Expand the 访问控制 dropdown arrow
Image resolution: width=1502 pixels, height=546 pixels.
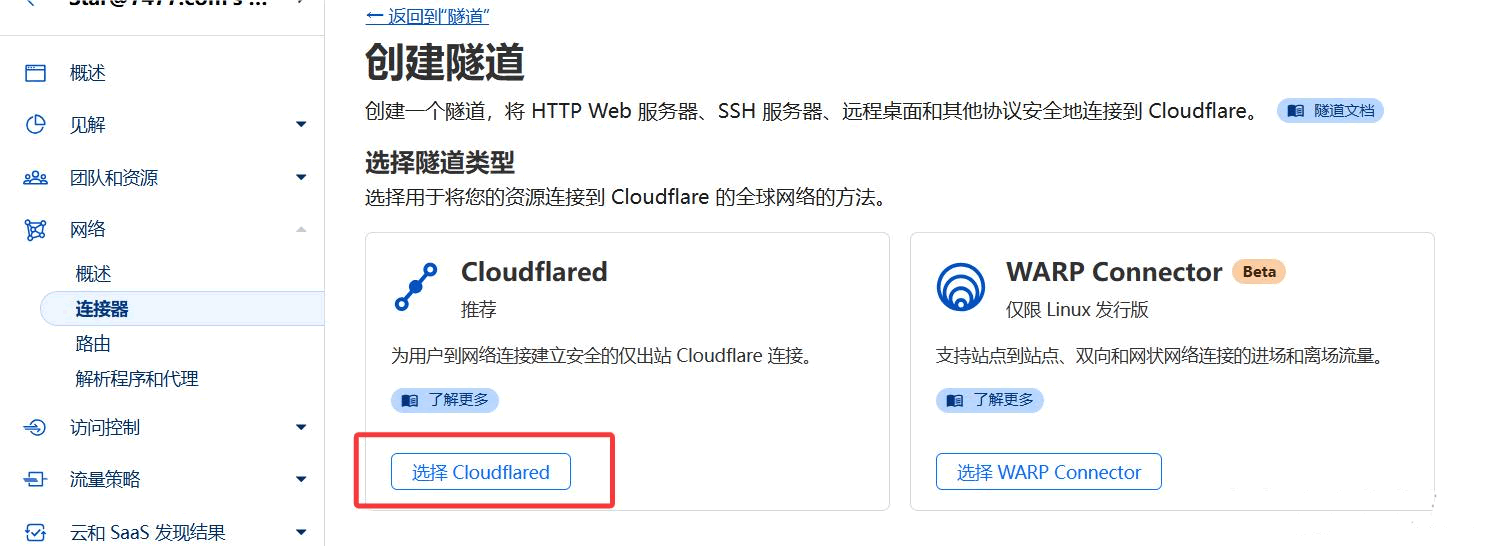tap(301, 428)
